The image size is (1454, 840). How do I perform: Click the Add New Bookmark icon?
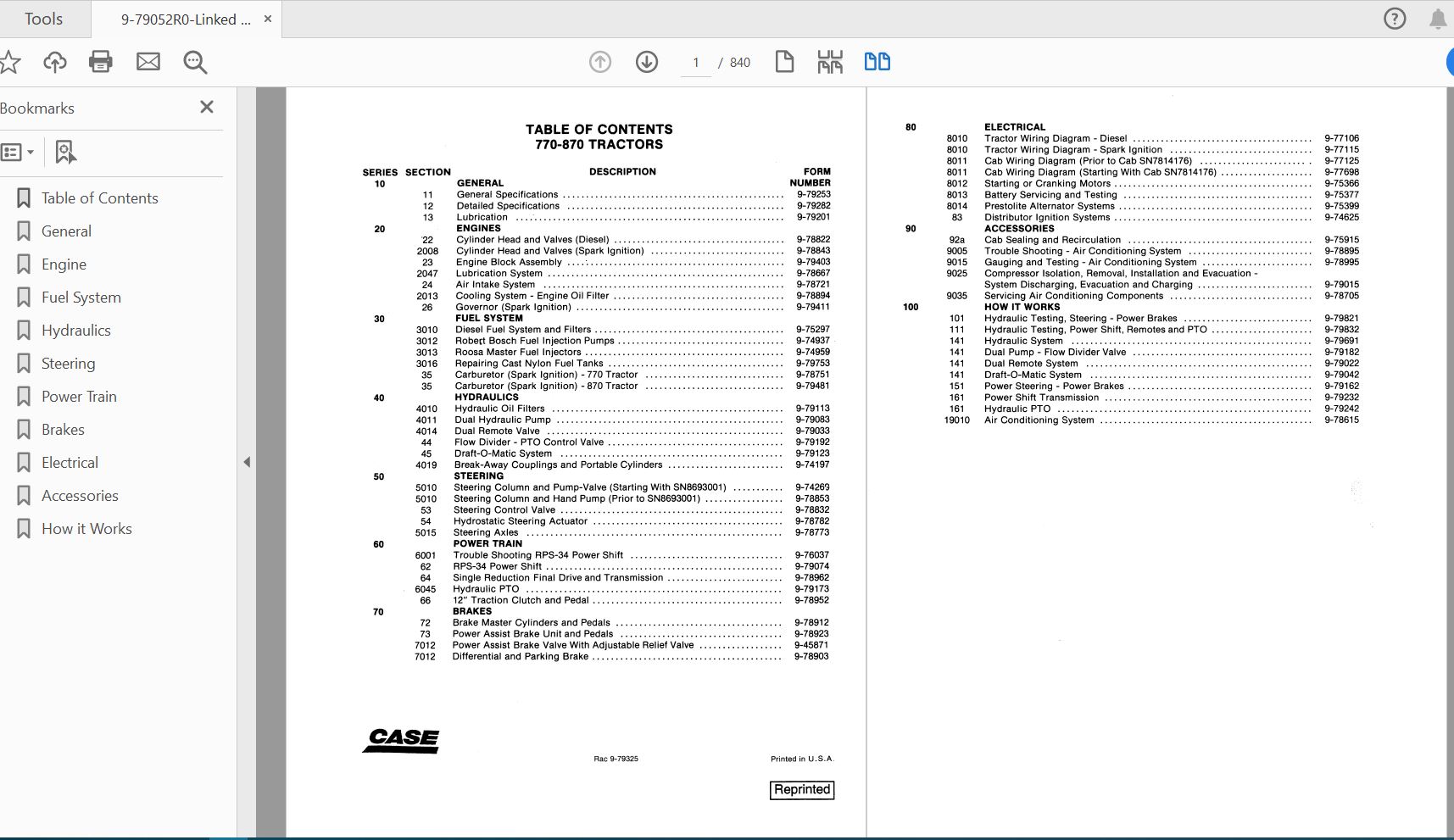point(65,153)
